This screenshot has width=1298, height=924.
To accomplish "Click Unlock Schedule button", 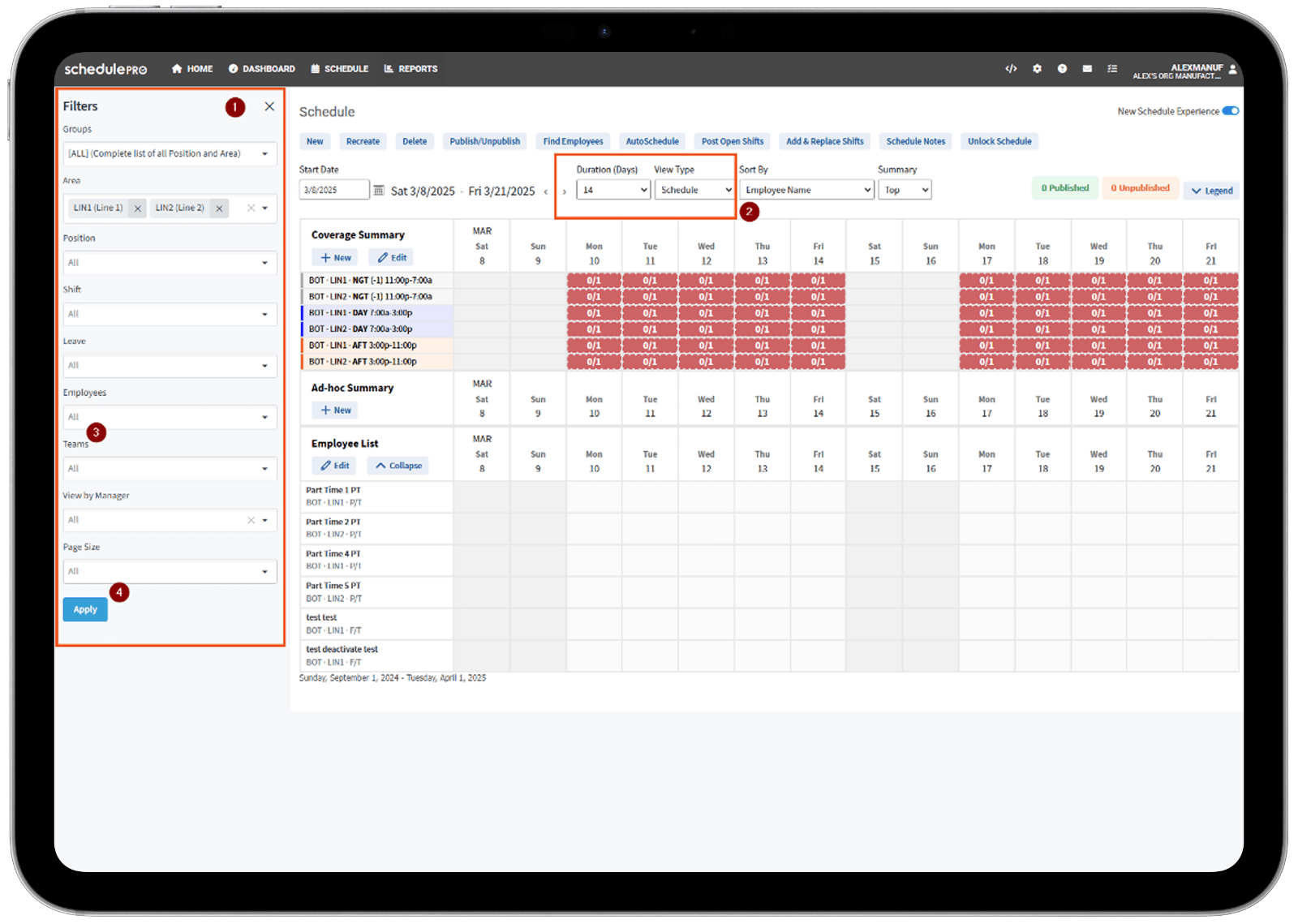I will coord(999,141).
